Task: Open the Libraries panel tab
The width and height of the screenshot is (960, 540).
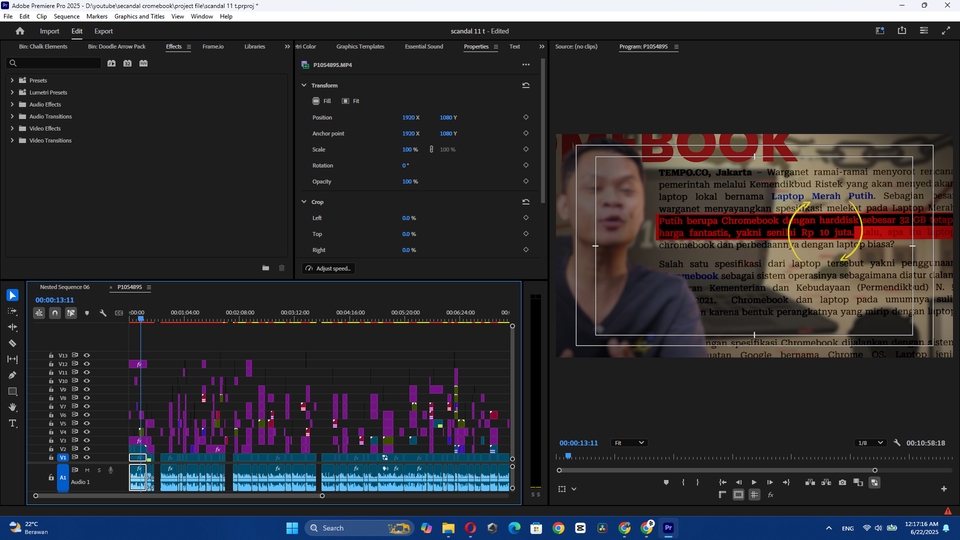Action: pos(255,47)
